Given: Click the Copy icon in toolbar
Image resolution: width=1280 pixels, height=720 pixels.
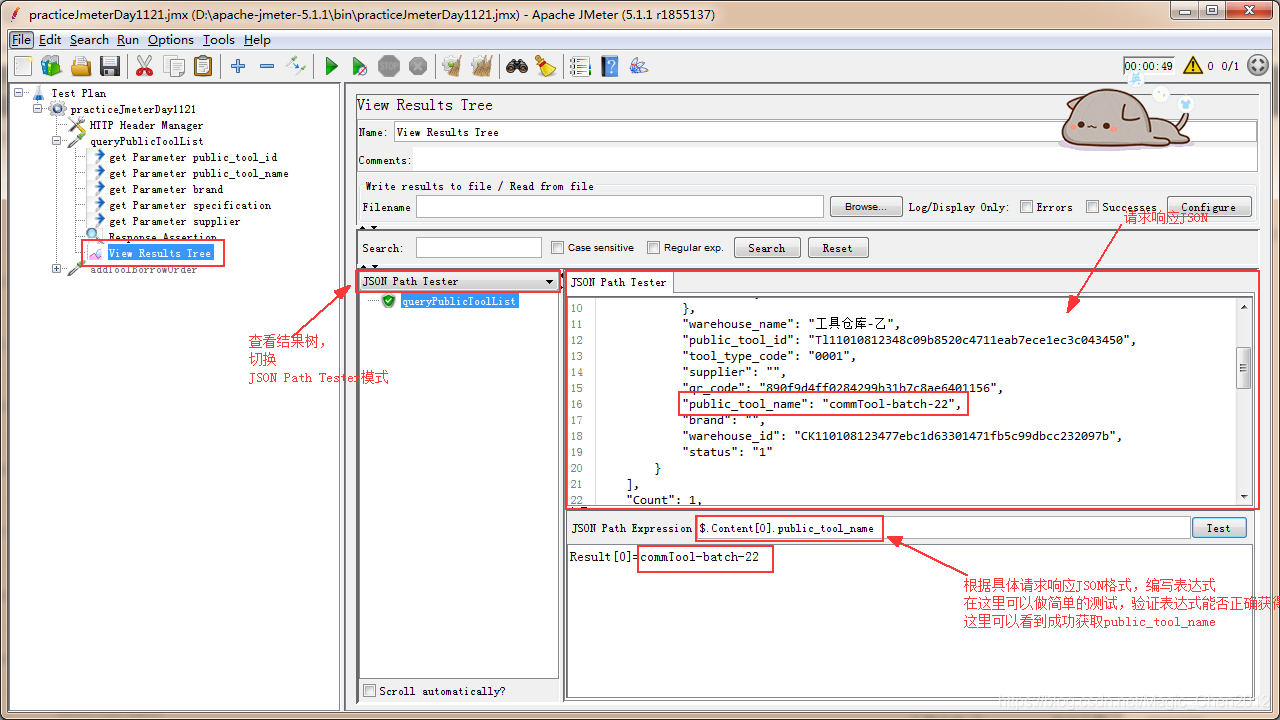Looking at the screenshot, I should click(174, 66).
